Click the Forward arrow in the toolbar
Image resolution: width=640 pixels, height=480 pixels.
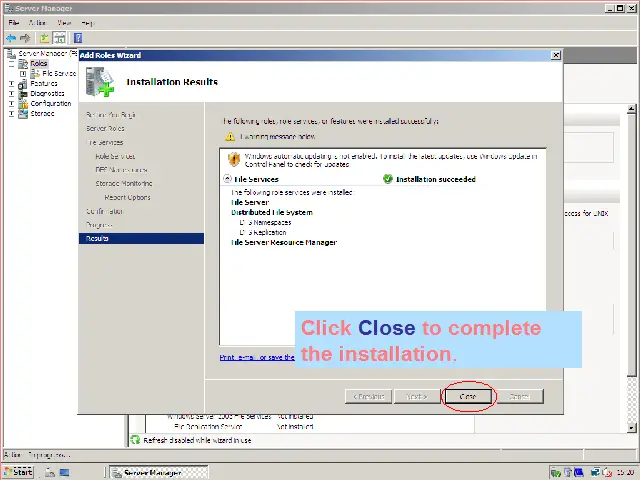pos(25,38)
